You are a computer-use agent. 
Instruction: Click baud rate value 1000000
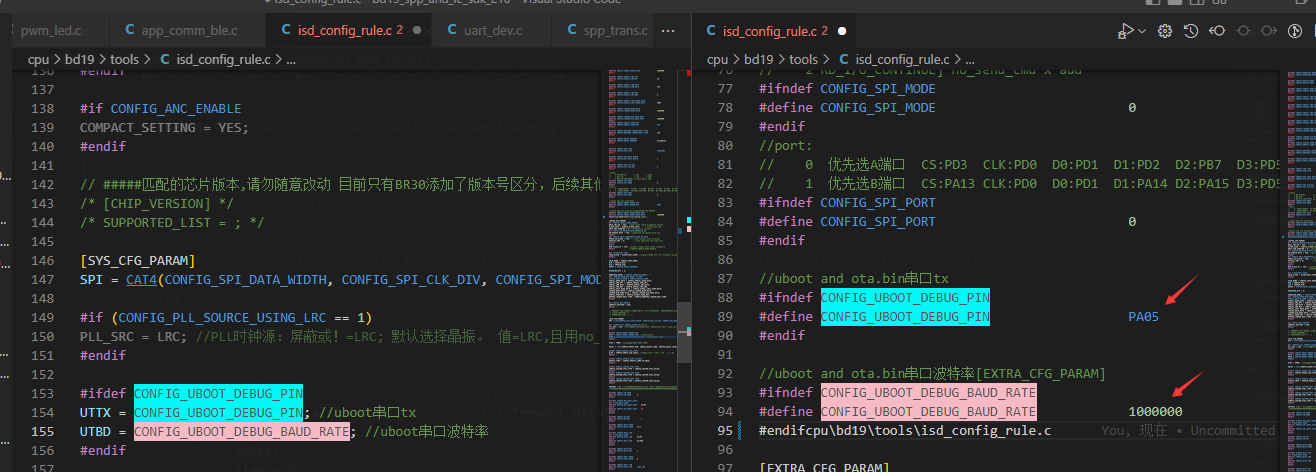pos(1155,411)
